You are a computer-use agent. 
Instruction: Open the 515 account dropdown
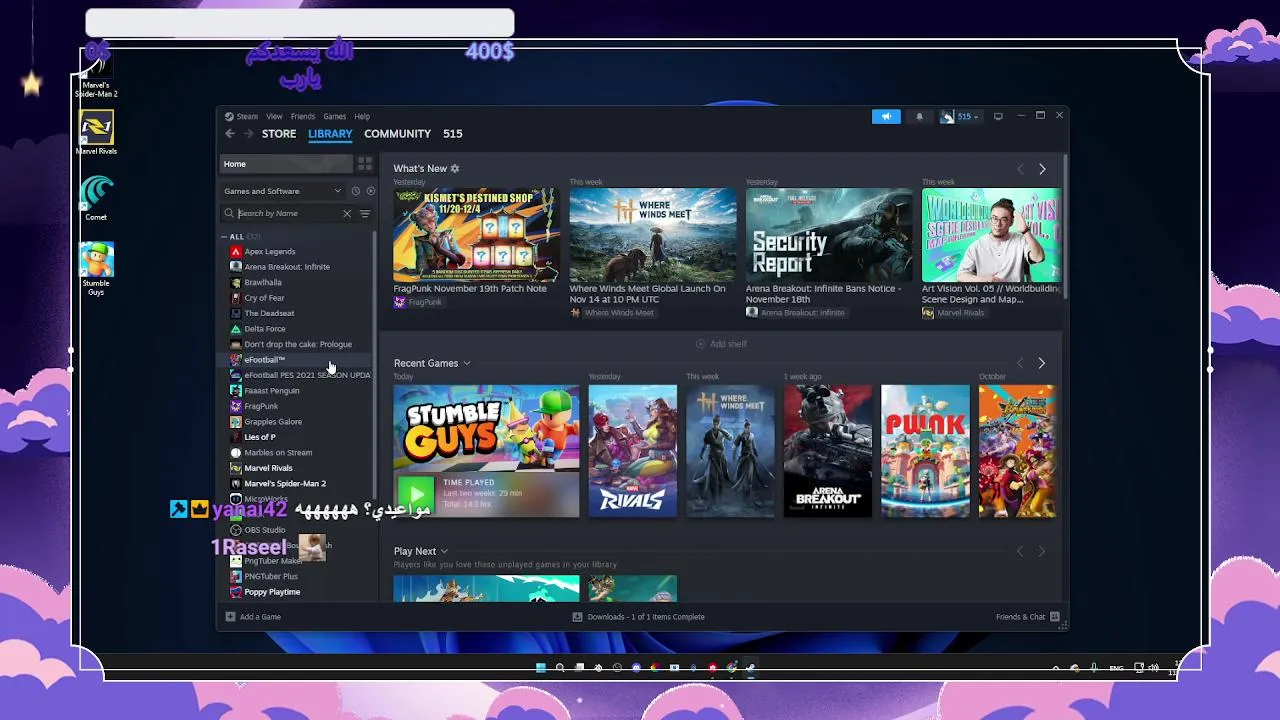(959, 117)
